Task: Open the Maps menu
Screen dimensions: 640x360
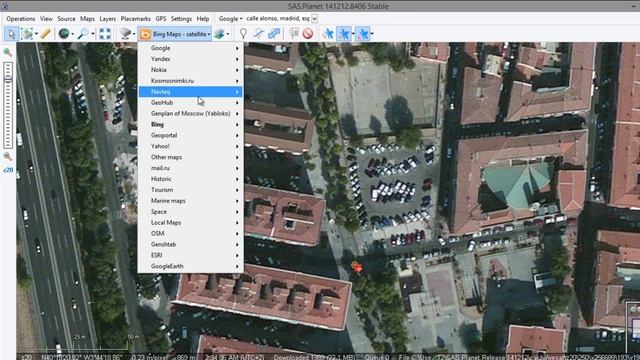Action: coord(87,19)
